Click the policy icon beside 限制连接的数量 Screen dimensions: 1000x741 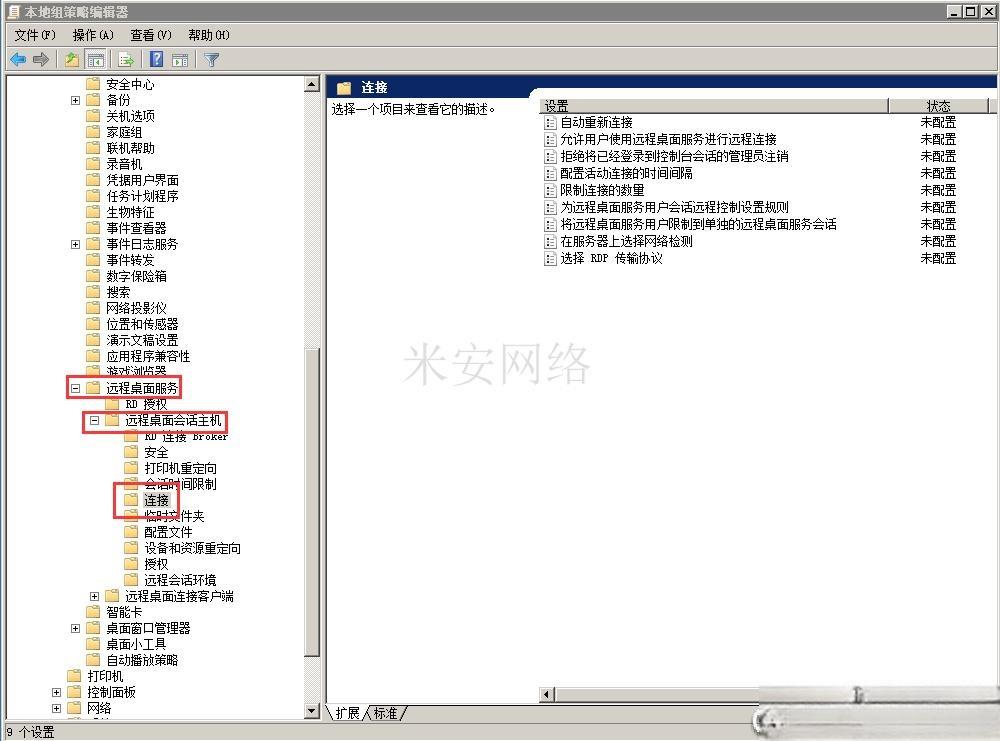(x=550, y=191)
